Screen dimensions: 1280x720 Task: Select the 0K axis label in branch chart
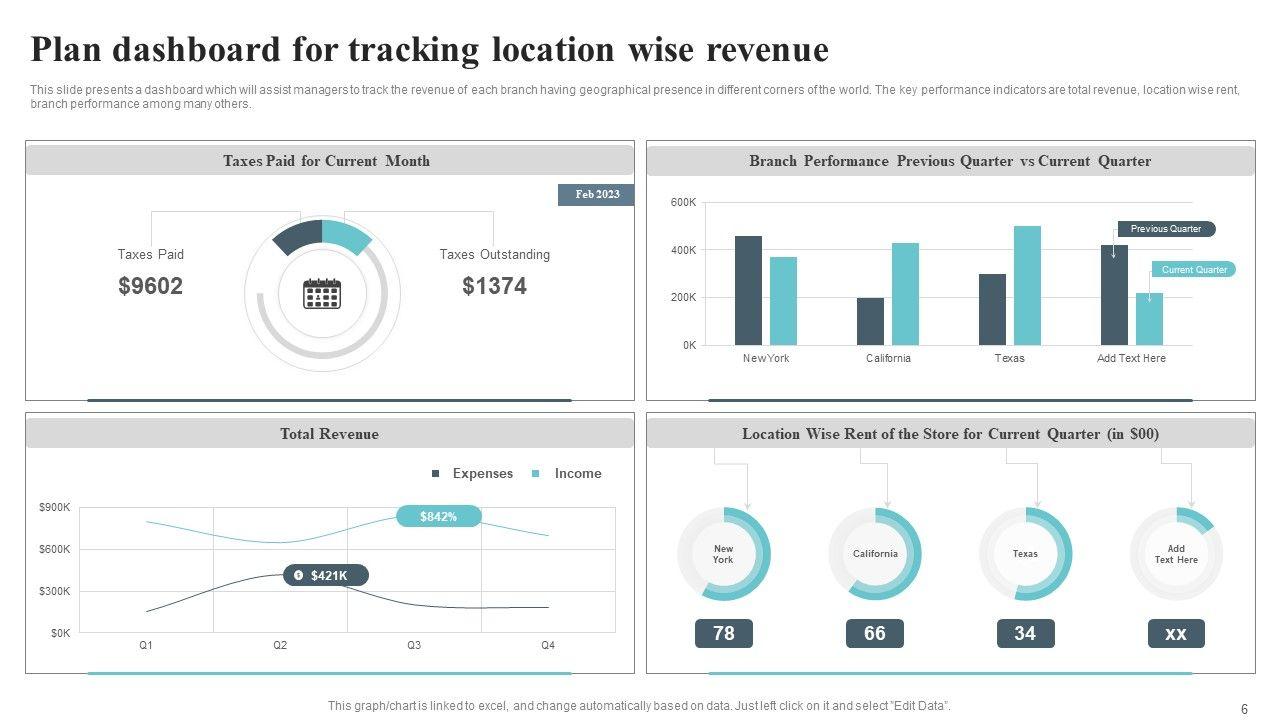coord(689,345)
